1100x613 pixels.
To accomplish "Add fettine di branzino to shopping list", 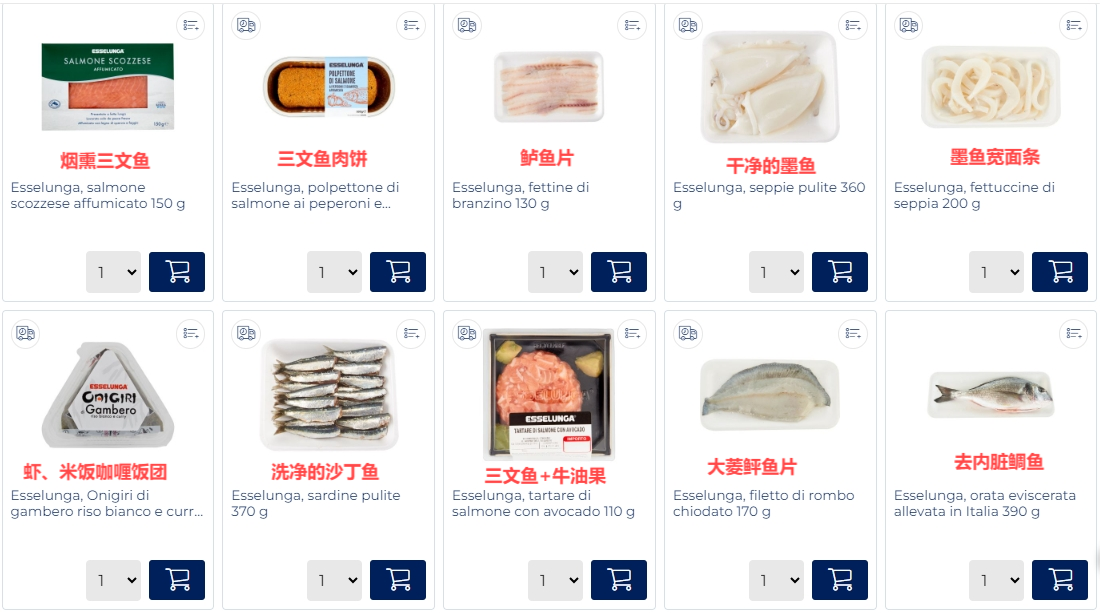I will point(632,26).
